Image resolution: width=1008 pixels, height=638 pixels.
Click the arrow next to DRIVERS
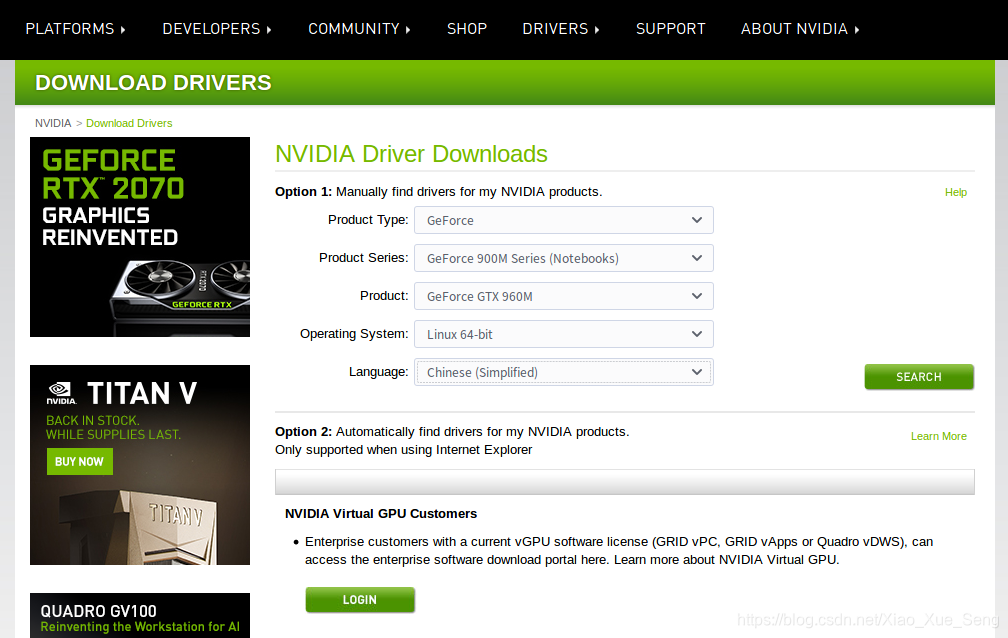pos(597,30)
